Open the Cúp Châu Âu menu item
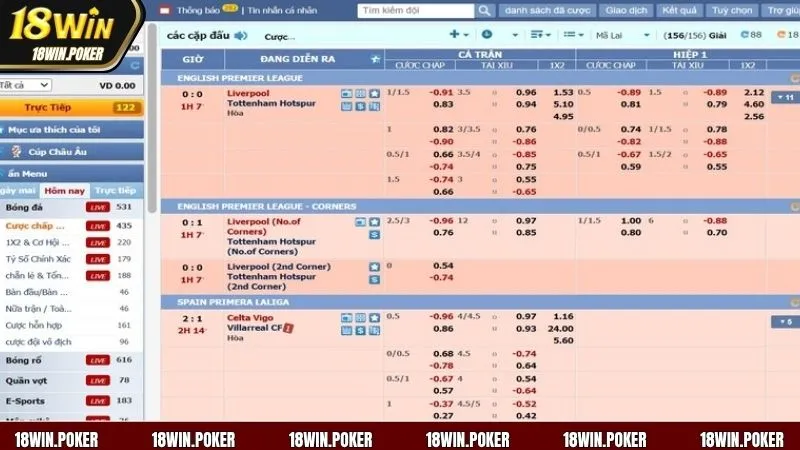Image resolution: width=800 pixels, height=450 pixels. click(x=71, y=152)
